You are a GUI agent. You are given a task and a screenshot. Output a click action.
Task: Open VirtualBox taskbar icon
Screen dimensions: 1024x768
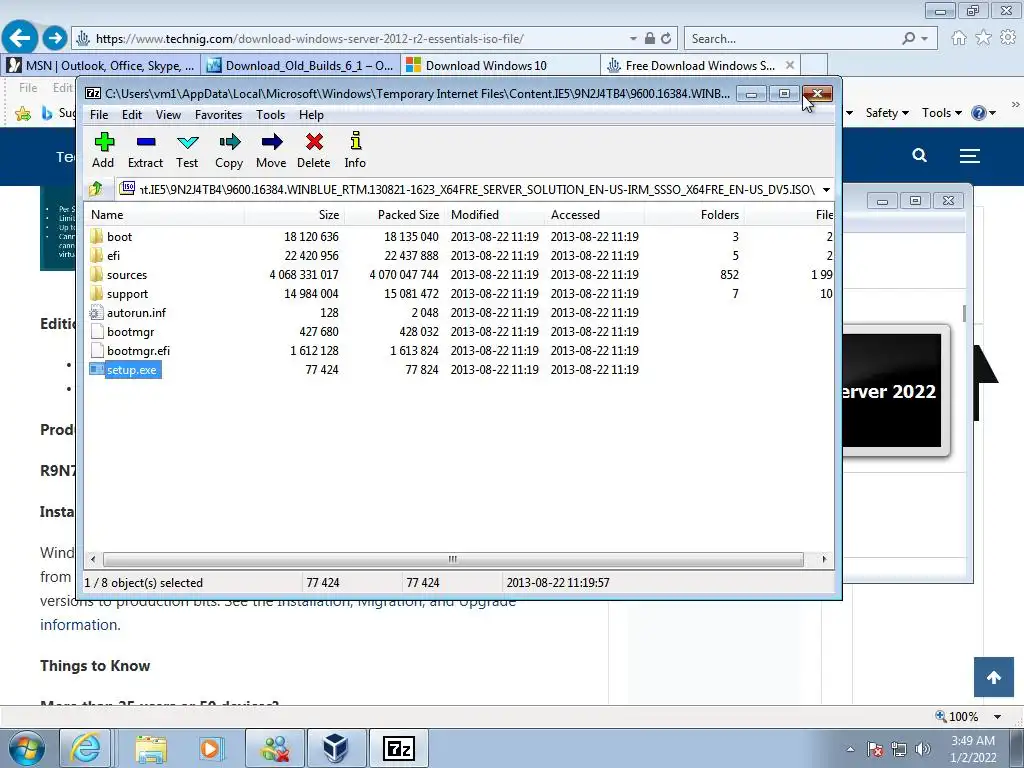pyautogui.click(x=335, y=748)
